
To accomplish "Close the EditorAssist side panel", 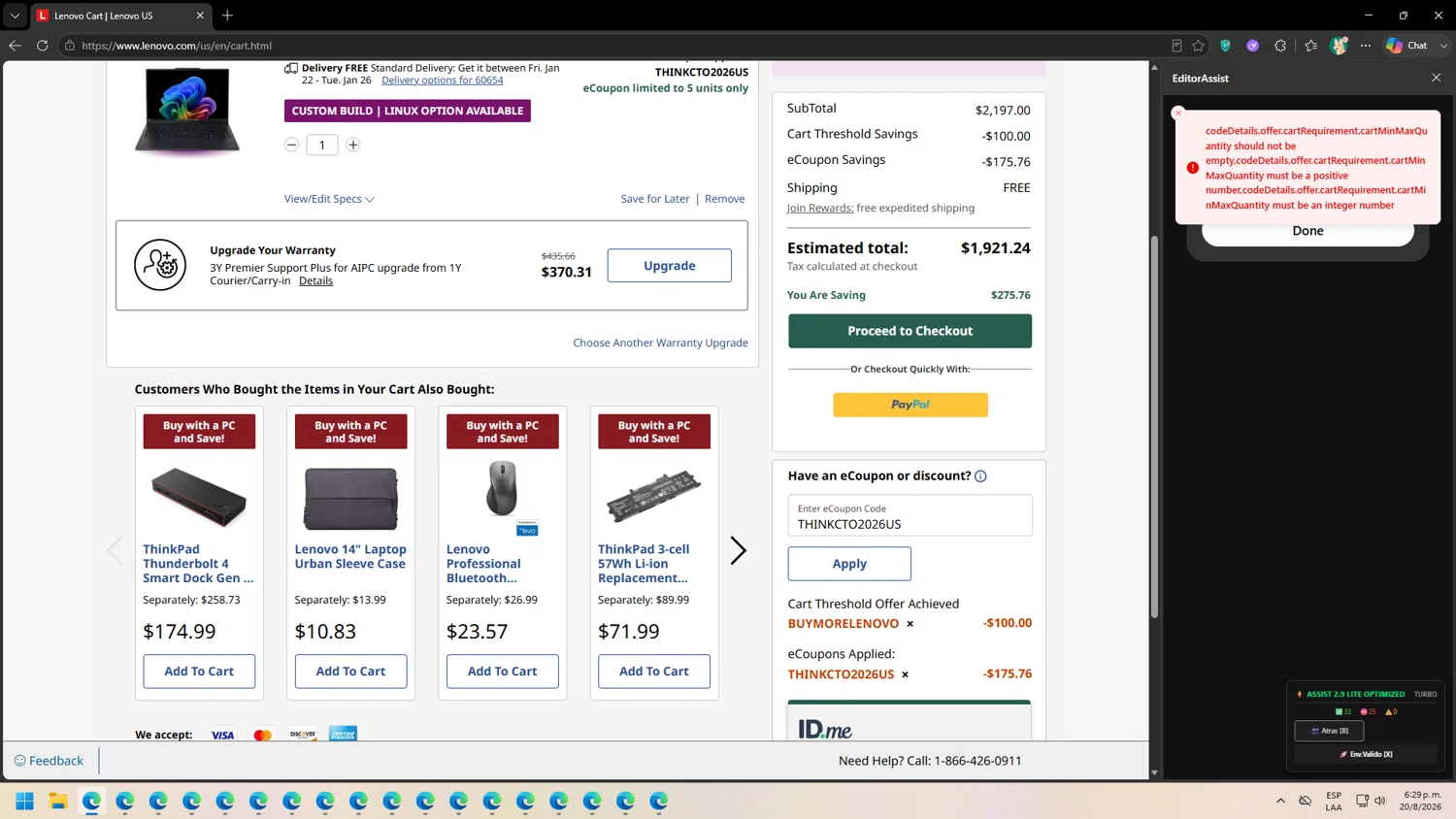I will click(x=1437, y=78).
